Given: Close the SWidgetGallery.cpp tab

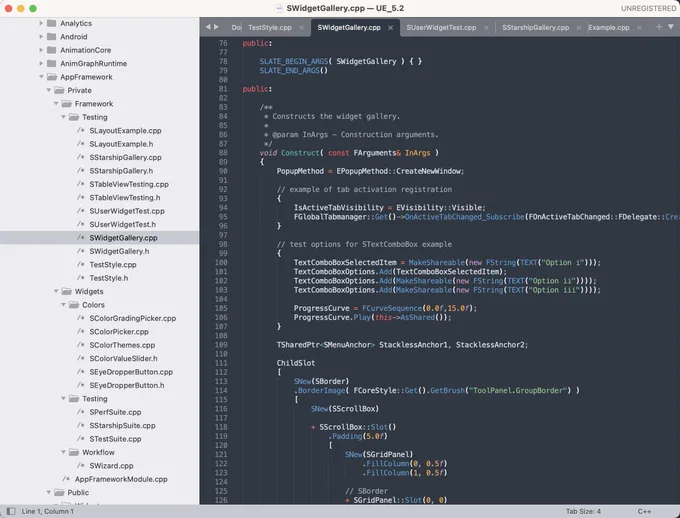Looking at the screenshot, I should click(x=390, y=28).
